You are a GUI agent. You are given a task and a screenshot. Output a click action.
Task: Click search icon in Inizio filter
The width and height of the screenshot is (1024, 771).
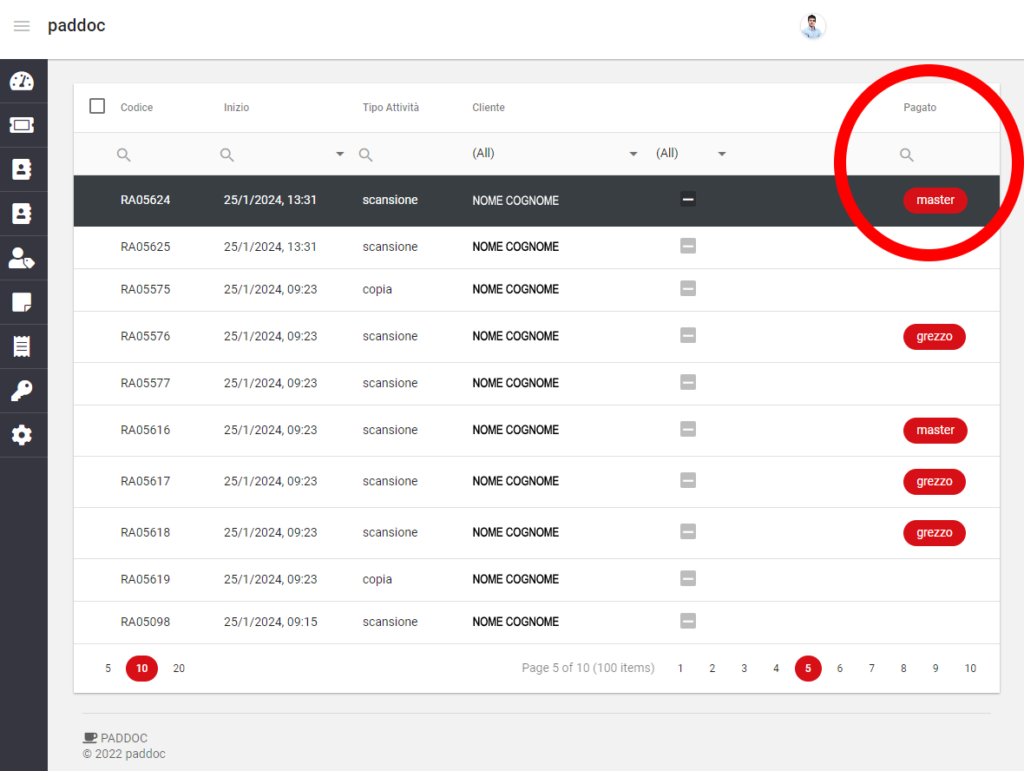[x=227, y=155]
